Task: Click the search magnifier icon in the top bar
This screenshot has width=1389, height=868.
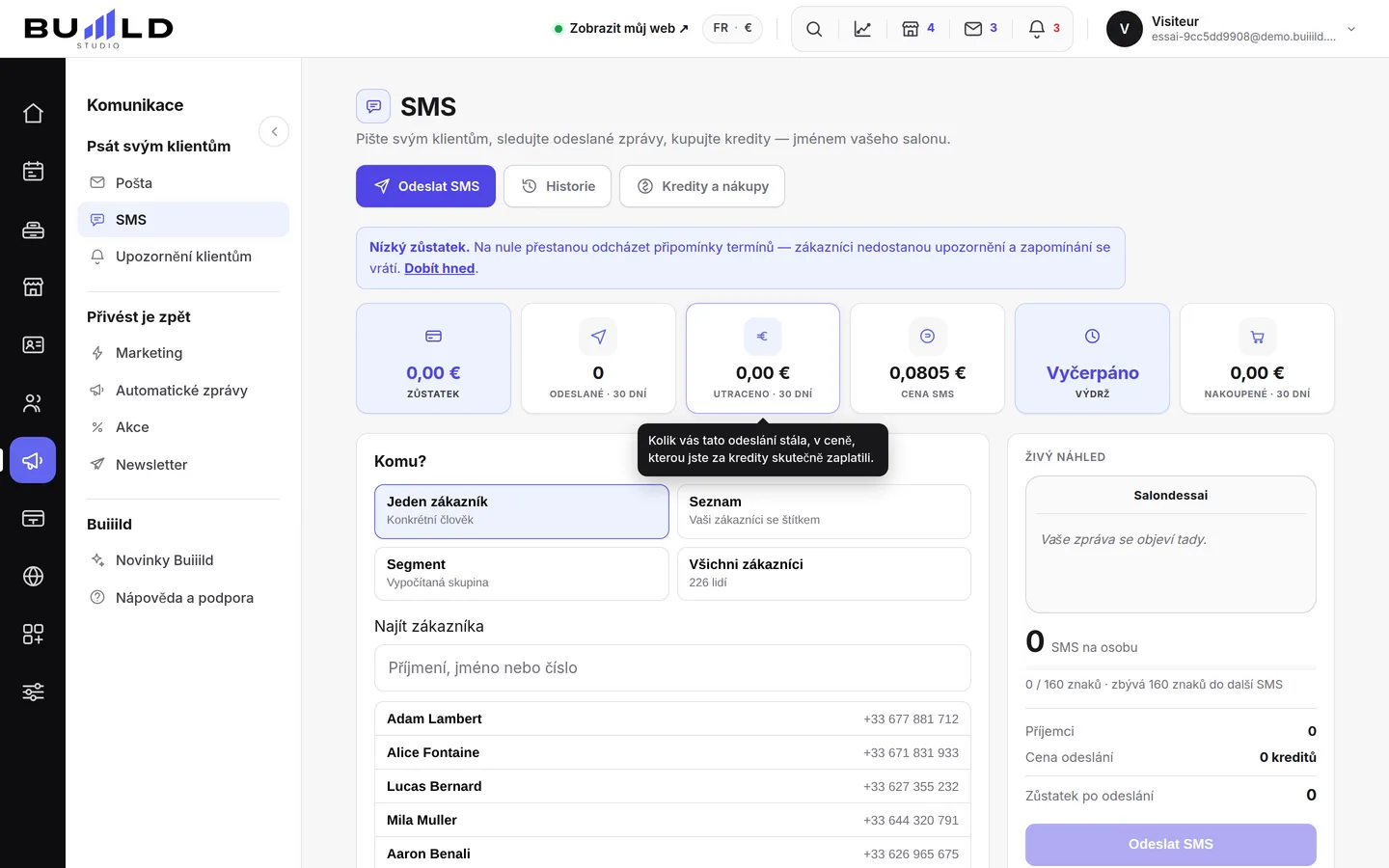Action: click(x=814, y=29)
